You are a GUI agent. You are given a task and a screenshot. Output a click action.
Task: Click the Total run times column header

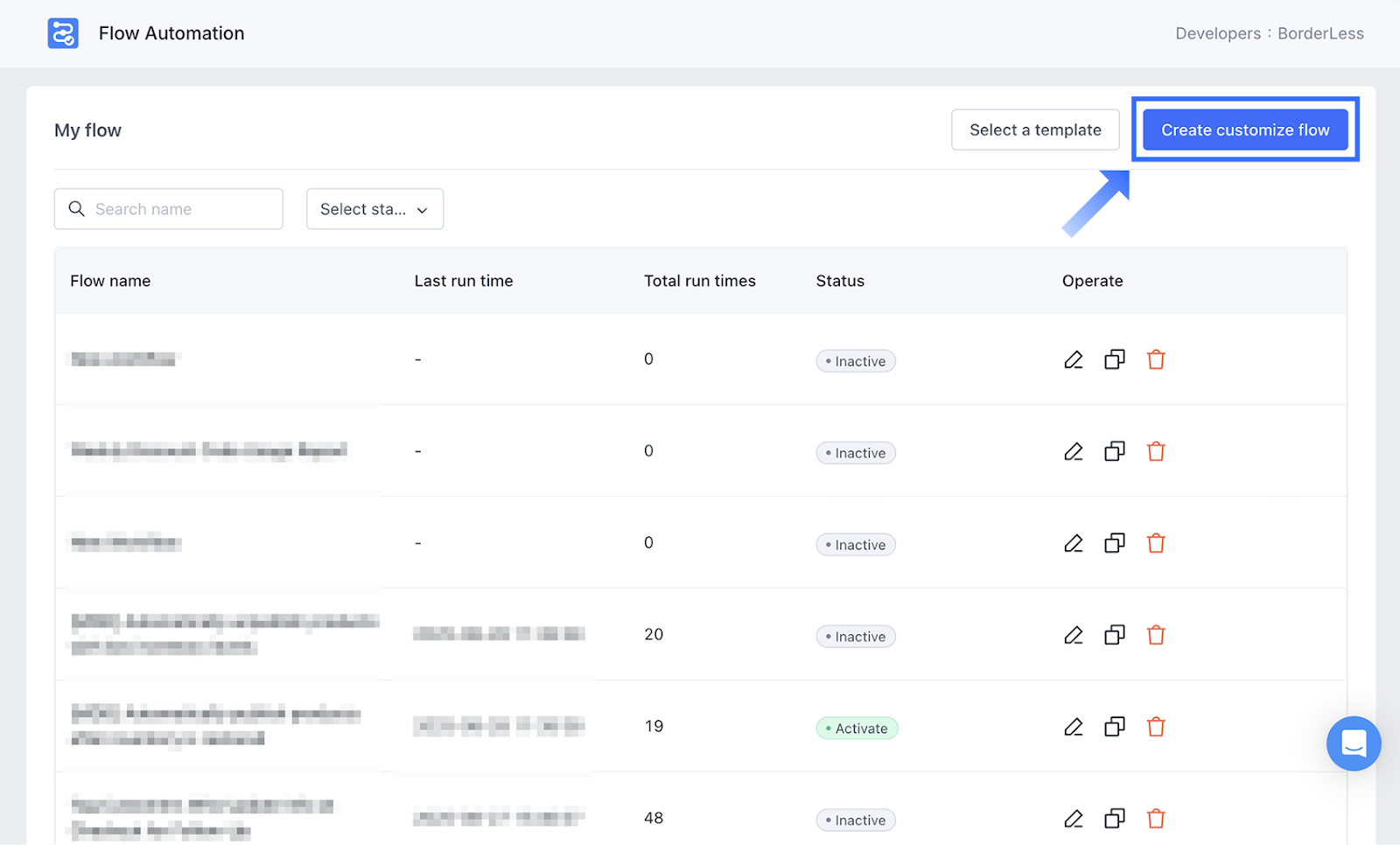coord(699,281)
